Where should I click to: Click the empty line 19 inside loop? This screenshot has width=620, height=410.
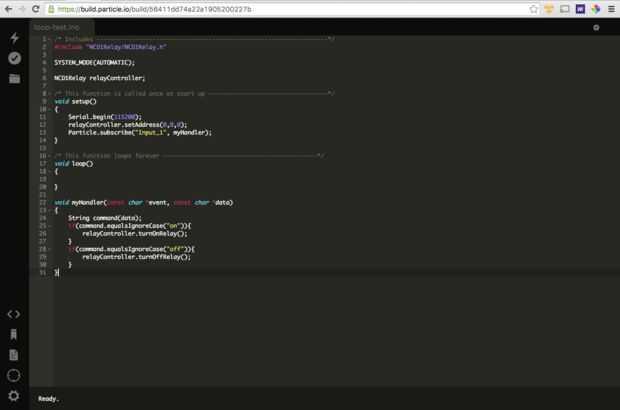[x=336, y=179]
